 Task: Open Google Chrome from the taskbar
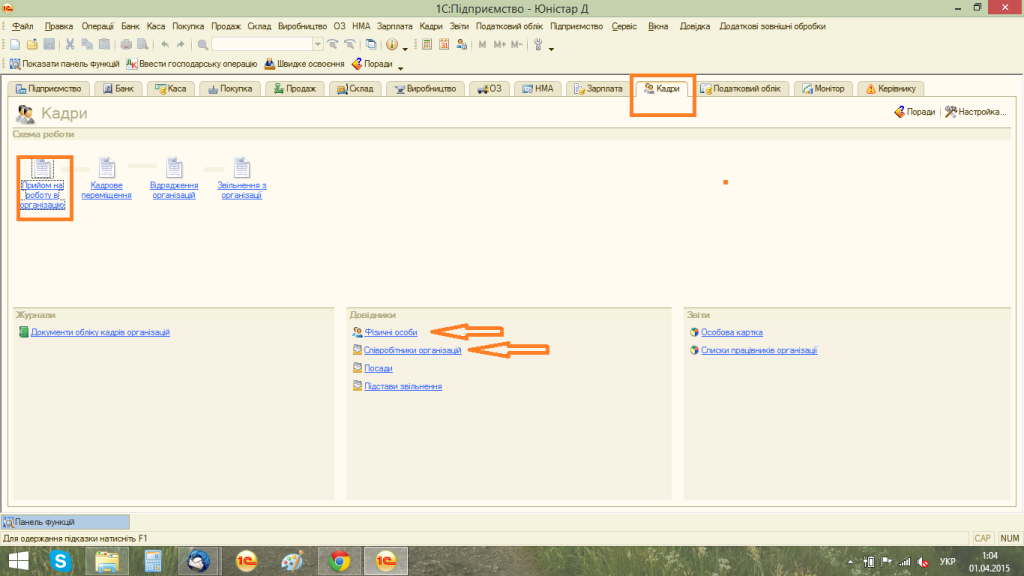point(339,561)
